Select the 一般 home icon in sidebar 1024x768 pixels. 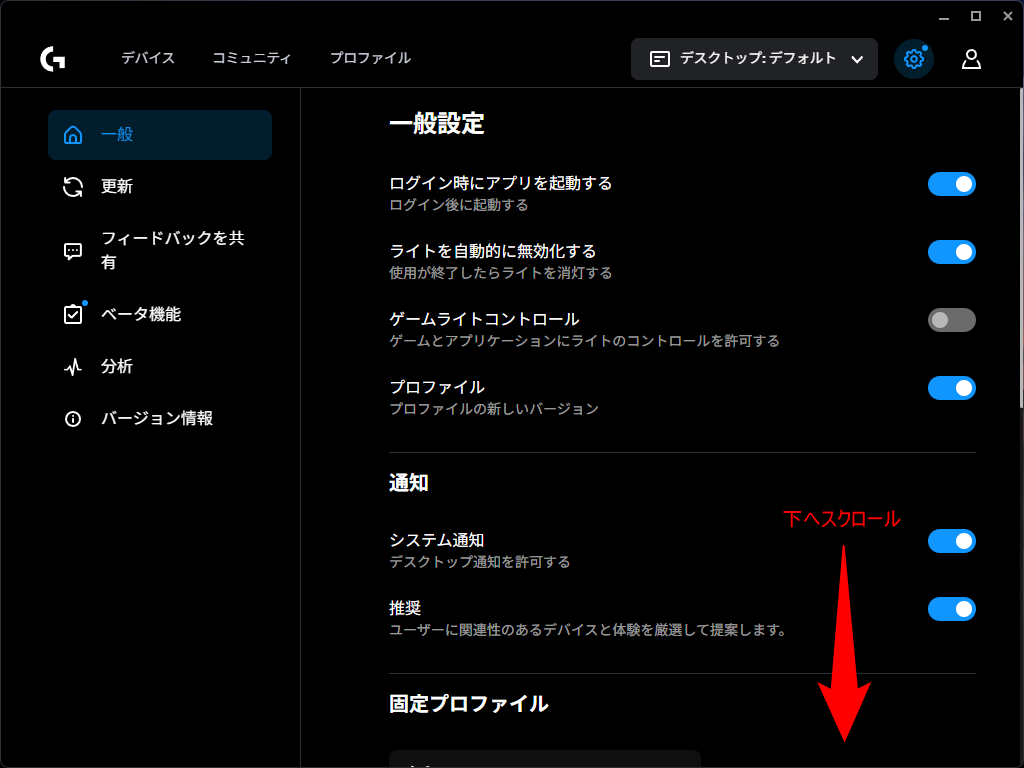click(x=73, y=135)
